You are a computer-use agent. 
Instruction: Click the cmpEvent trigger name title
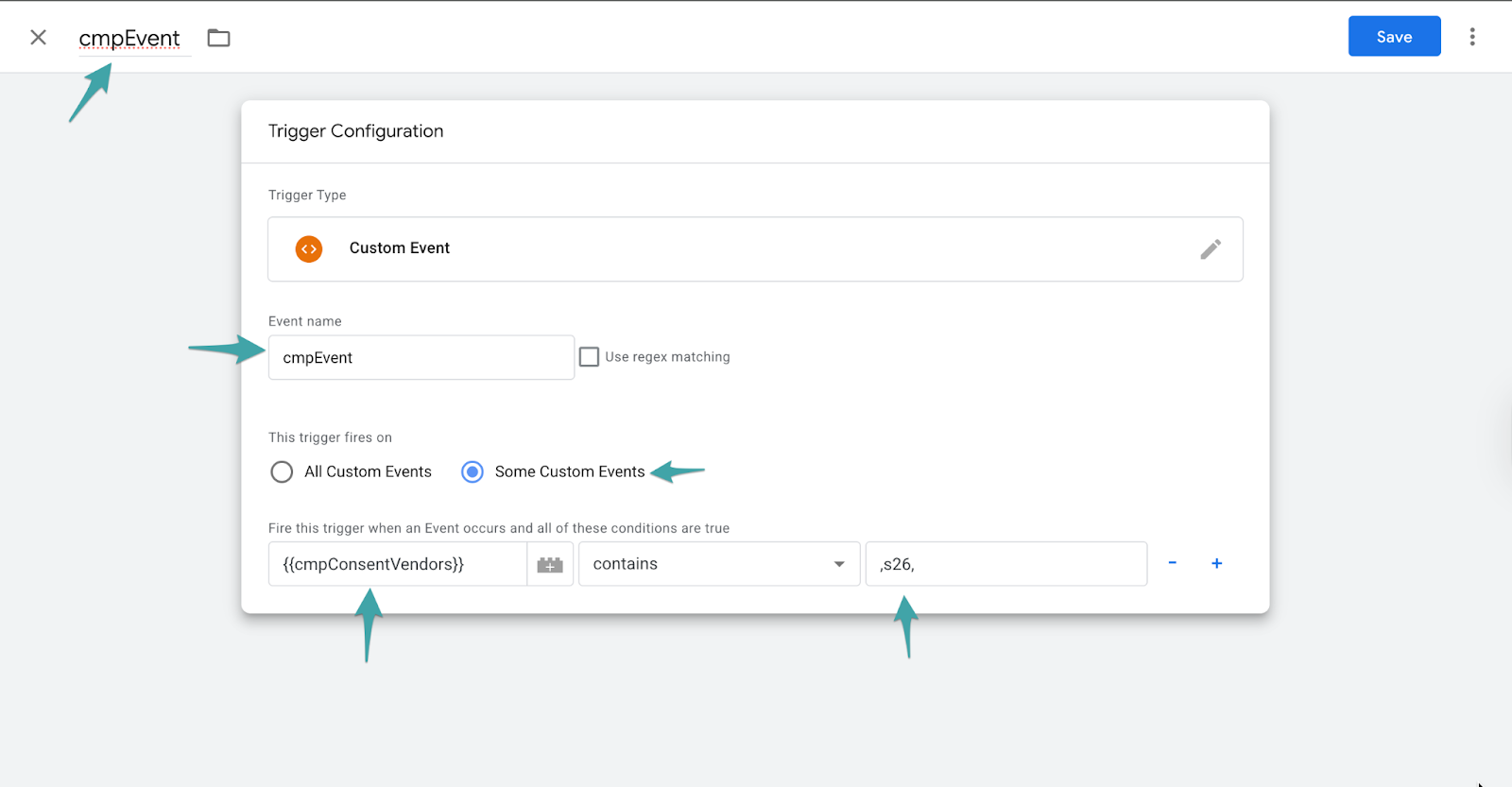pyautogui.click(x=129, y=39)
